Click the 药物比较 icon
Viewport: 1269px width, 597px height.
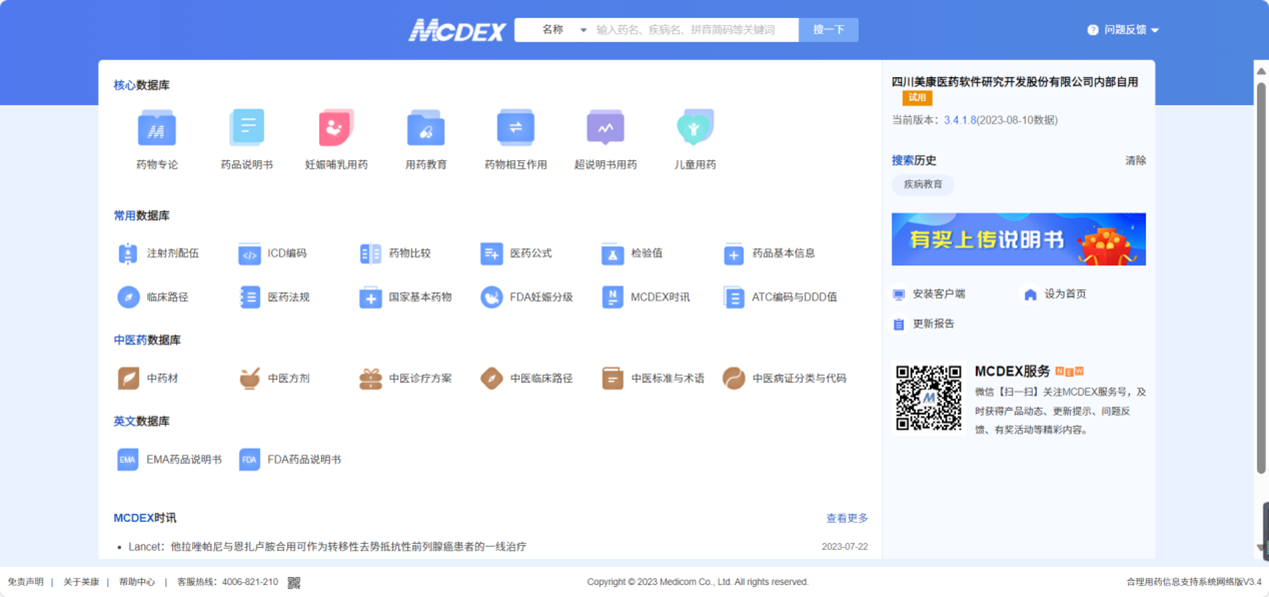370,254
